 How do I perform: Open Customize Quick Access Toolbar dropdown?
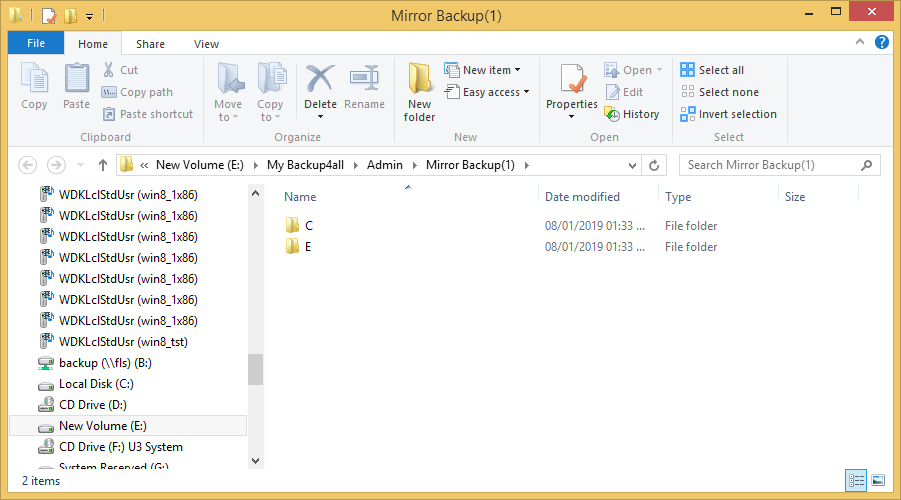(x=90, y=16)
